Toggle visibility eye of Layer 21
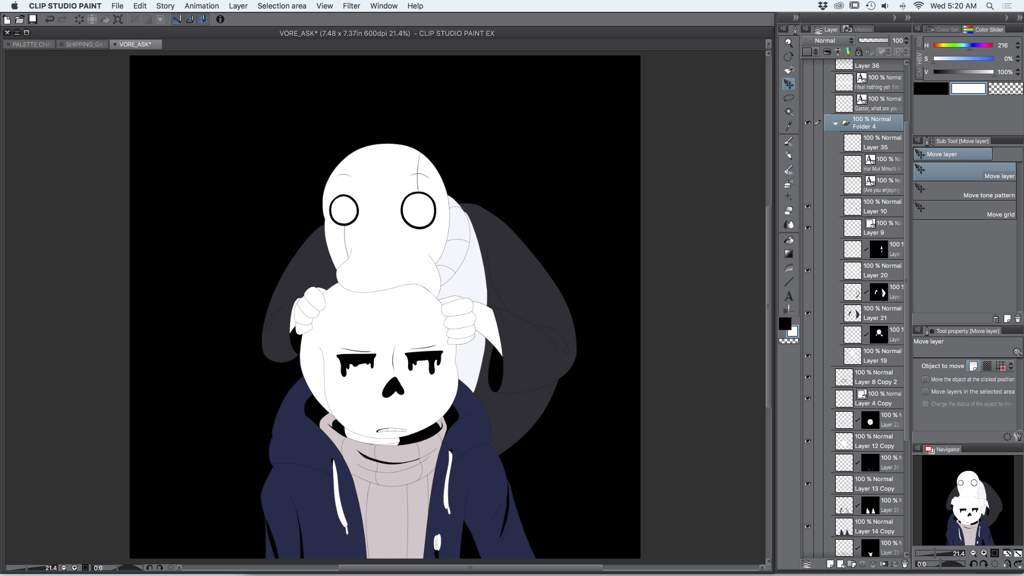The width and height of the screenshot is (1024, 576). click(x=808, y=313)
